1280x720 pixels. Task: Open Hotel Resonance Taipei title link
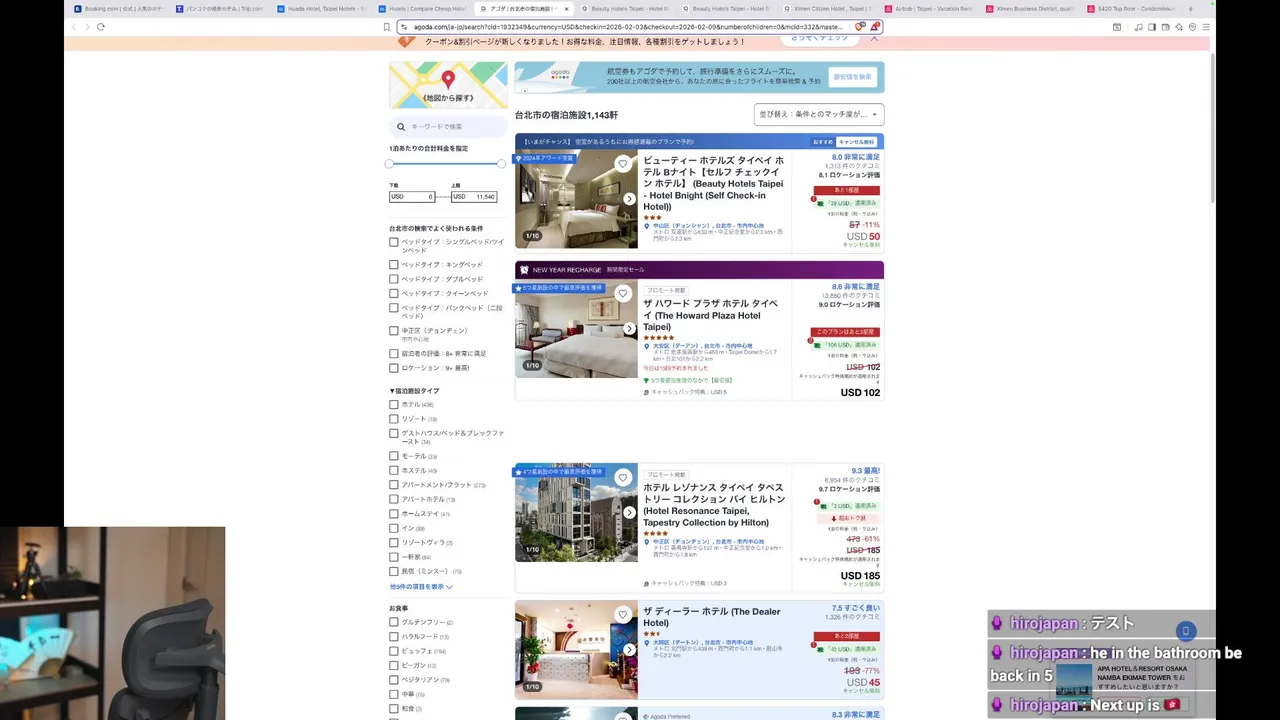click(714, 505)
